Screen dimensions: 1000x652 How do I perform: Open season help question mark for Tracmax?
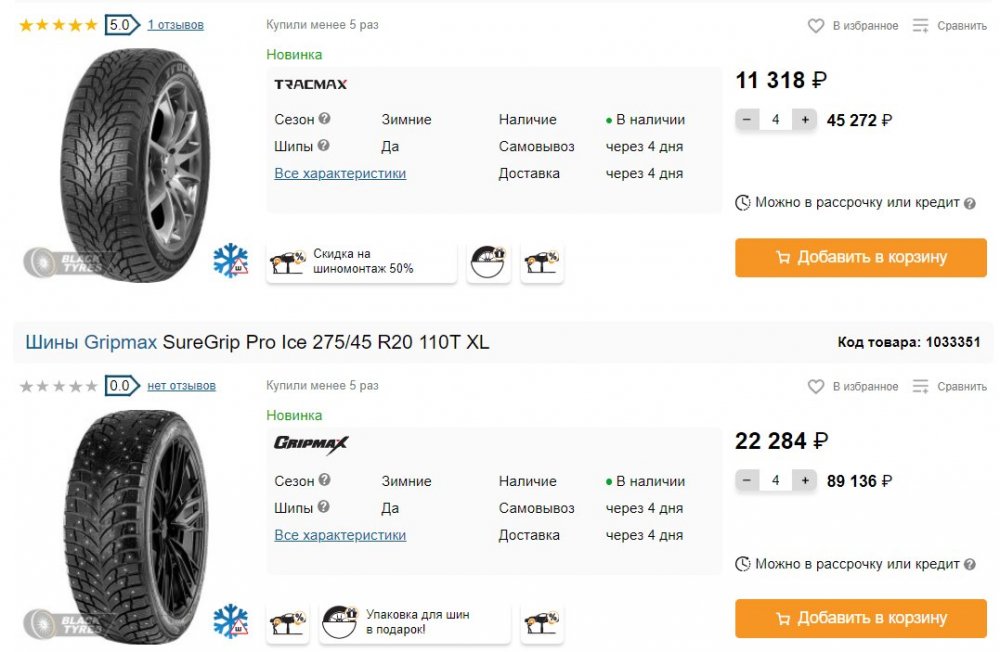tap(324, 119)
